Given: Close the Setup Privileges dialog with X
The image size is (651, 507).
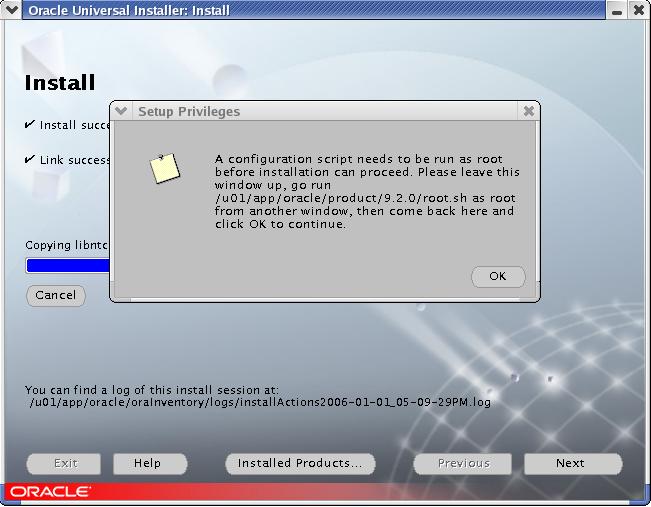Looking at the screenshot, I should coord(529,111).
